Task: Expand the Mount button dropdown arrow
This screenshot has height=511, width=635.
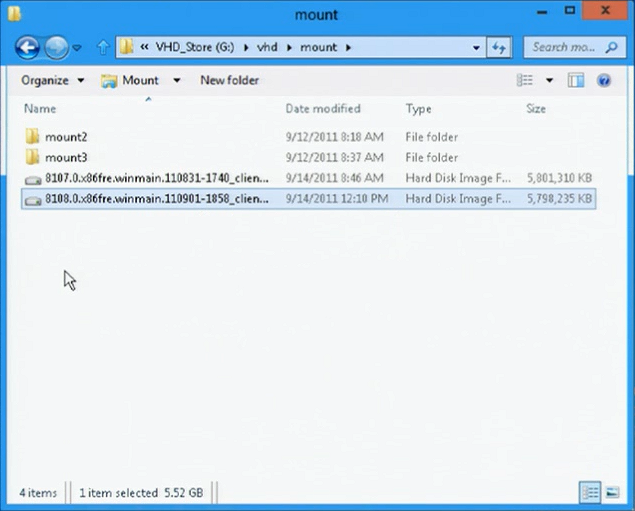Action: click(177, 80)
